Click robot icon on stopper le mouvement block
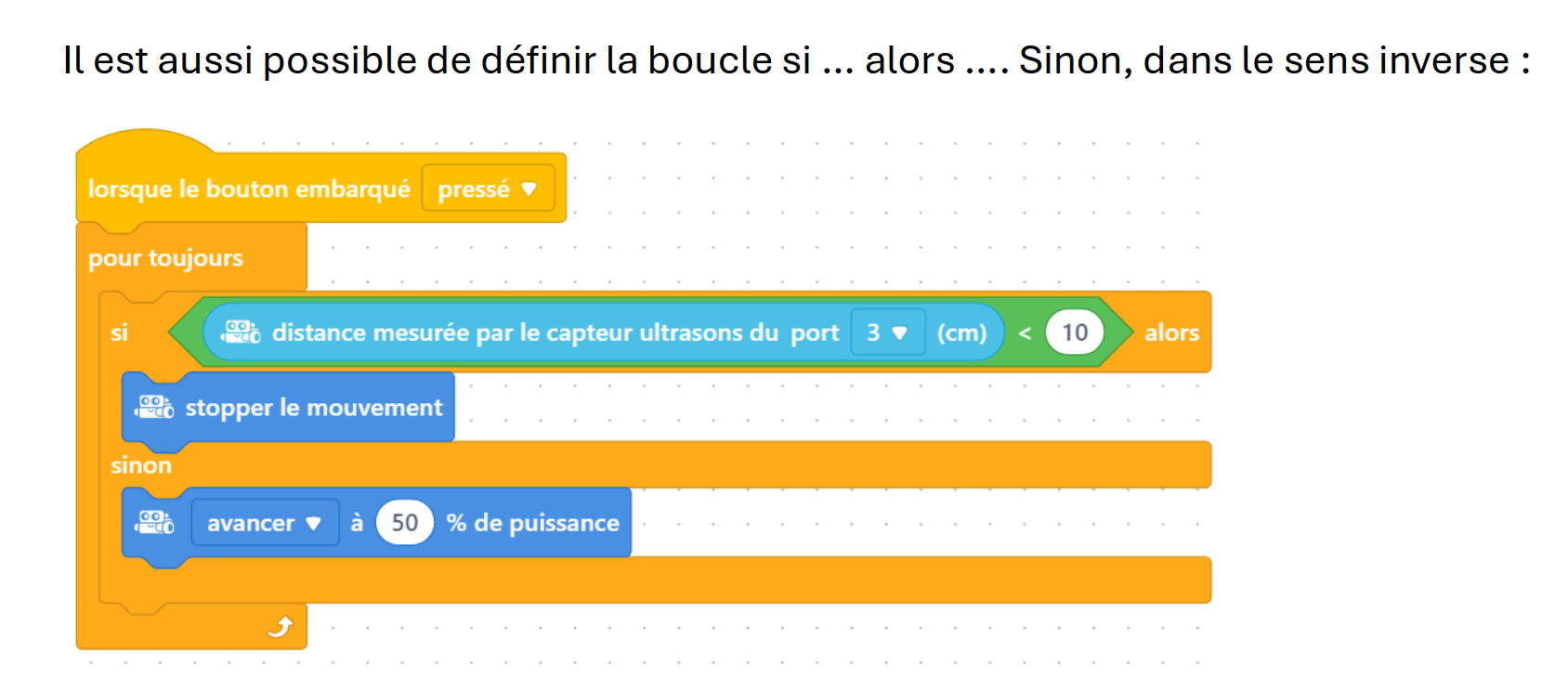Viewport: 1568px width, 678px height. coord(155,407)
